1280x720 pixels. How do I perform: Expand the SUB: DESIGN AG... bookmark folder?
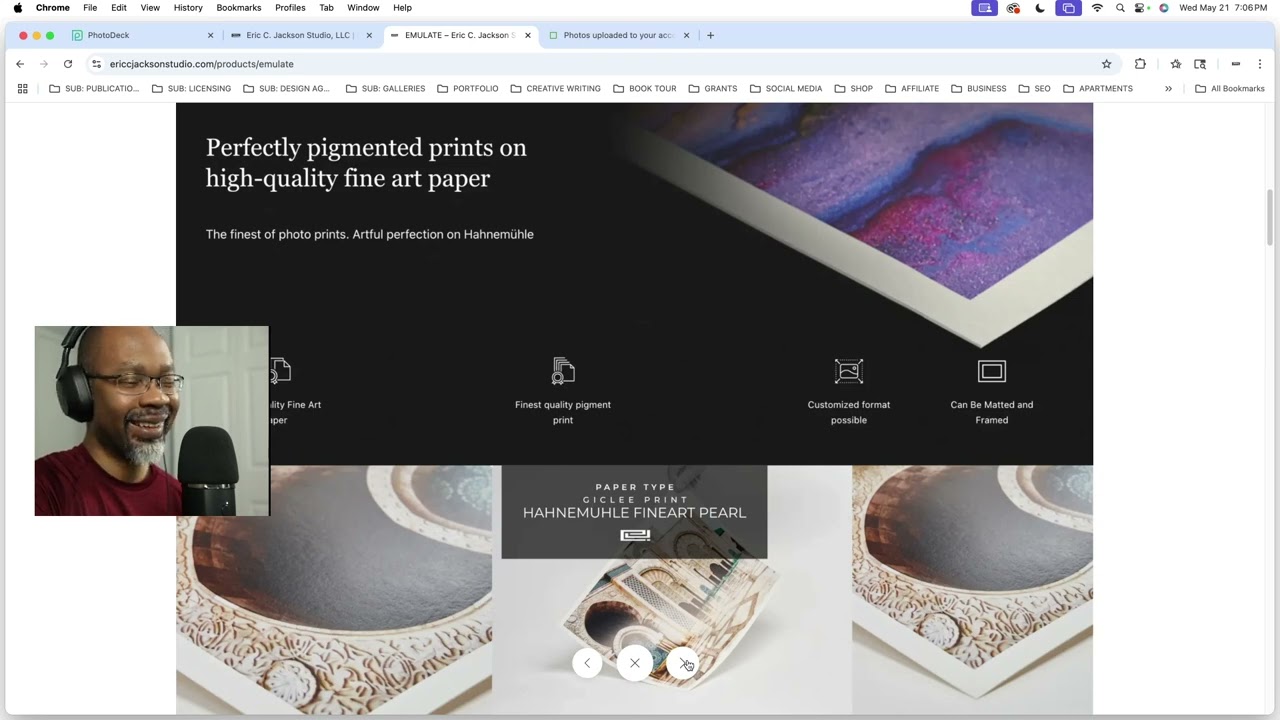coord(286,88)
